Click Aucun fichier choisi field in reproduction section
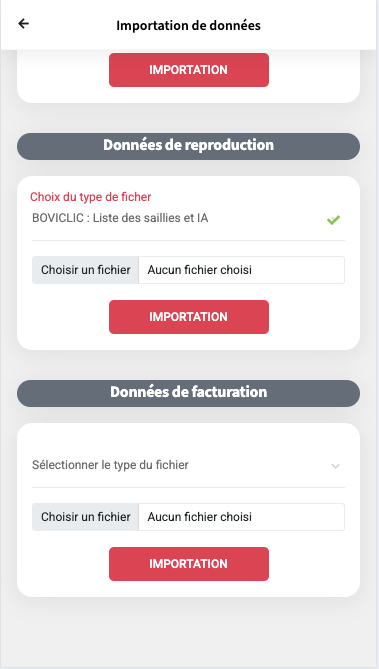The width and height of the screenshot is (379, 669). (x=242, y=270)
